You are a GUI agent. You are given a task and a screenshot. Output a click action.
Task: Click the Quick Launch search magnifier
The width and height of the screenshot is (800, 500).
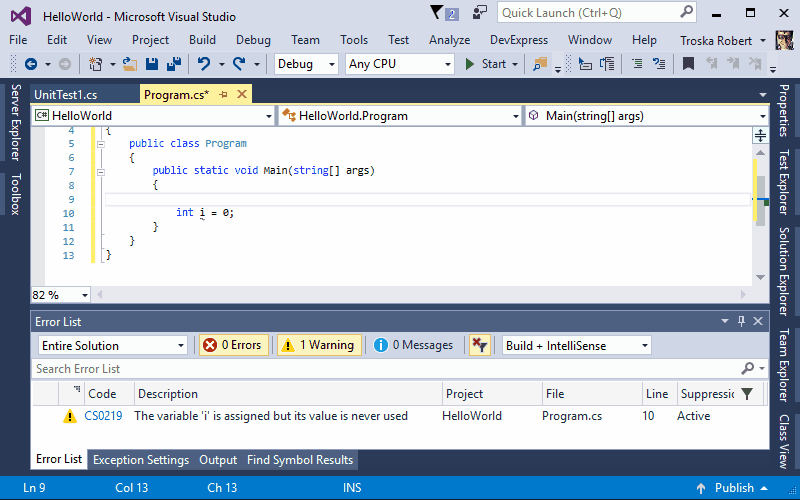click(x=687, y=12)
